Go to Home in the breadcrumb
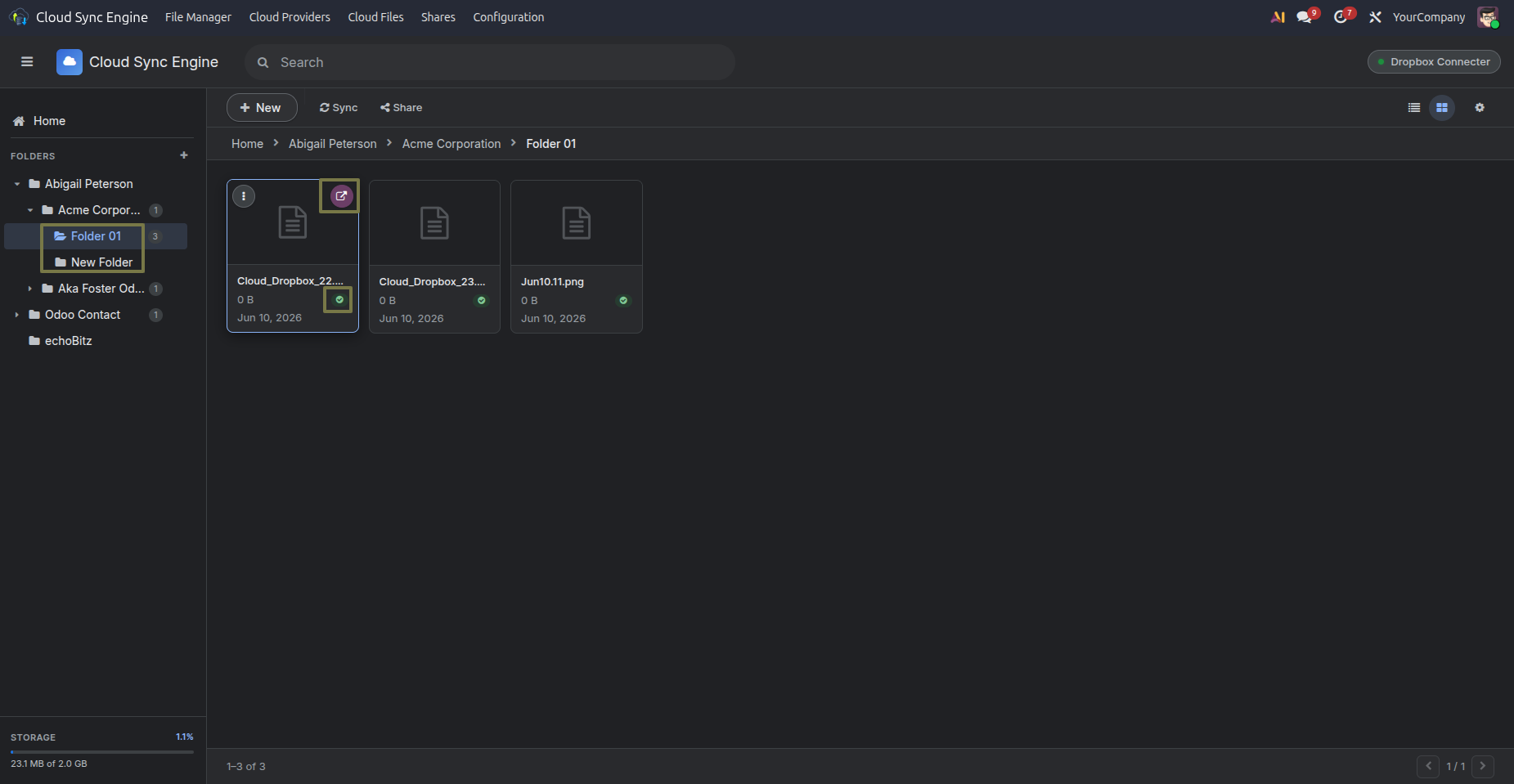The image size is (1514, 784). (247, 144)
